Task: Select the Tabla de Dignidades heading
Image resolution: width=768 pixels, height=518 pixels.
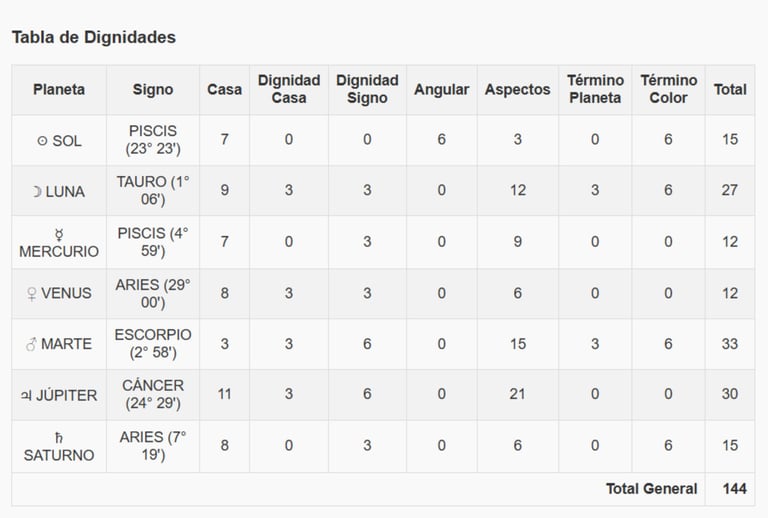Action: click(x=94, y=37)
